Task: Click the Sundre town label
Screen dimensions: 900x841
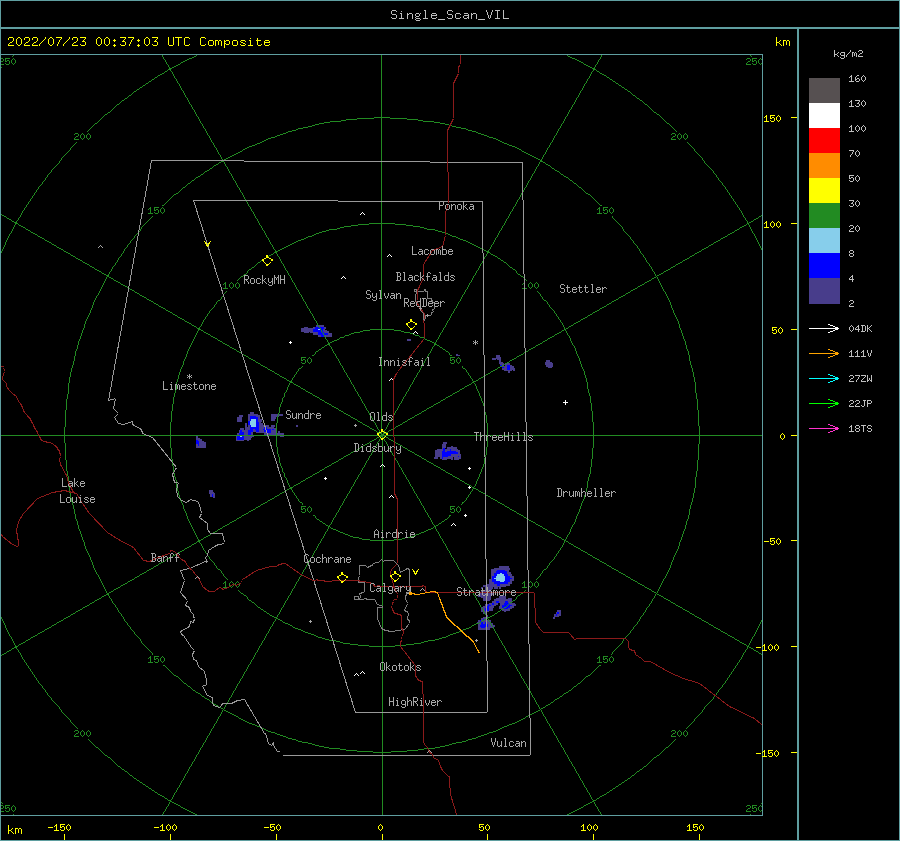Action: 303,414
